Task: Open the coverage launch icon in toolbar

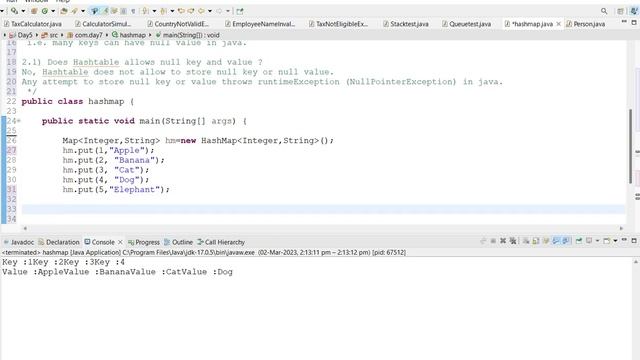Action: (14, 11)
